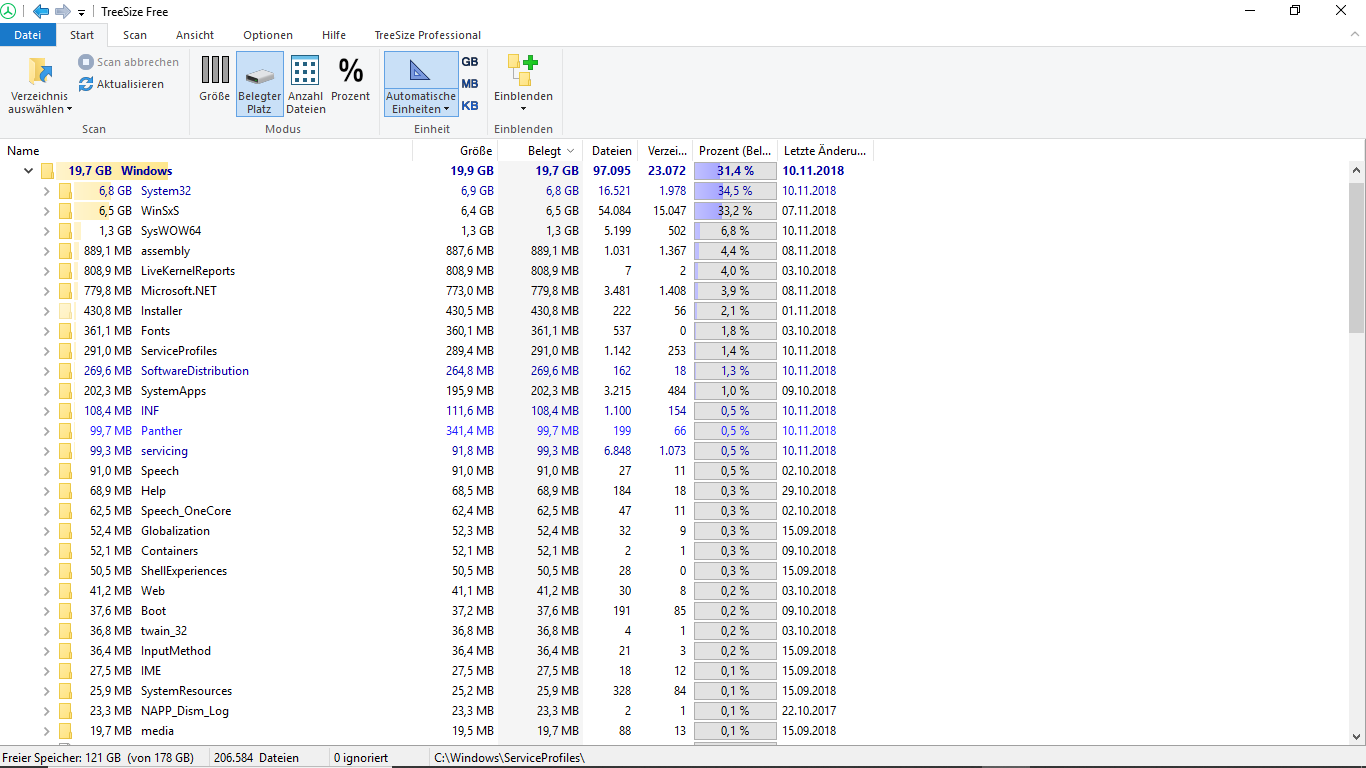The width and height of the screenshot is (1366, 768).
Task: Sort by the Dateien column header
Action: pyautogui.click(x=611, y=151)
